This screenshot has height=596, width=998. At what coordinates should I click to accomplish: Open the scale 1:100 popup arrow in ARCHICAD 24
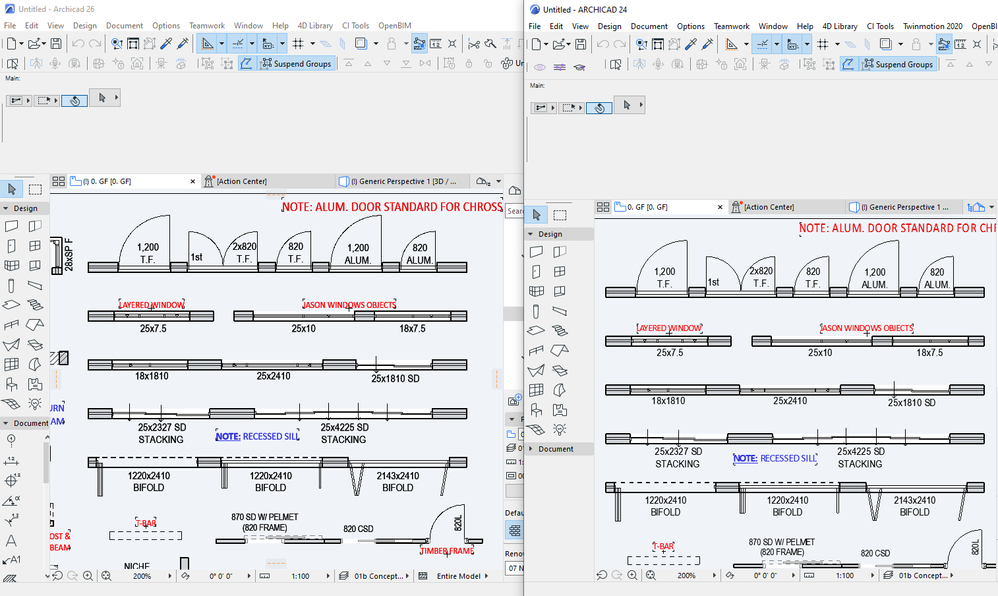[x=875, y=575]
